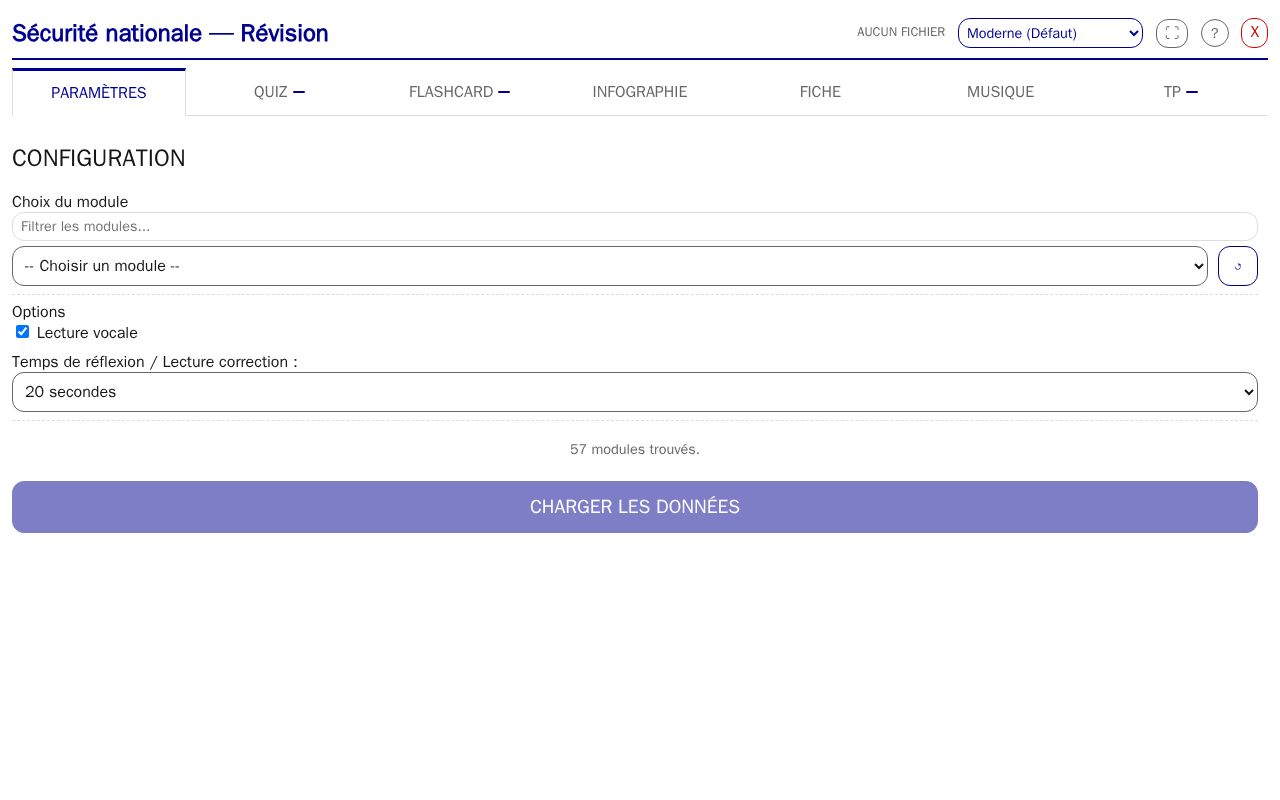1280x800 pixels.
Task: Select the Fiche tab
Action: (820, 92)
